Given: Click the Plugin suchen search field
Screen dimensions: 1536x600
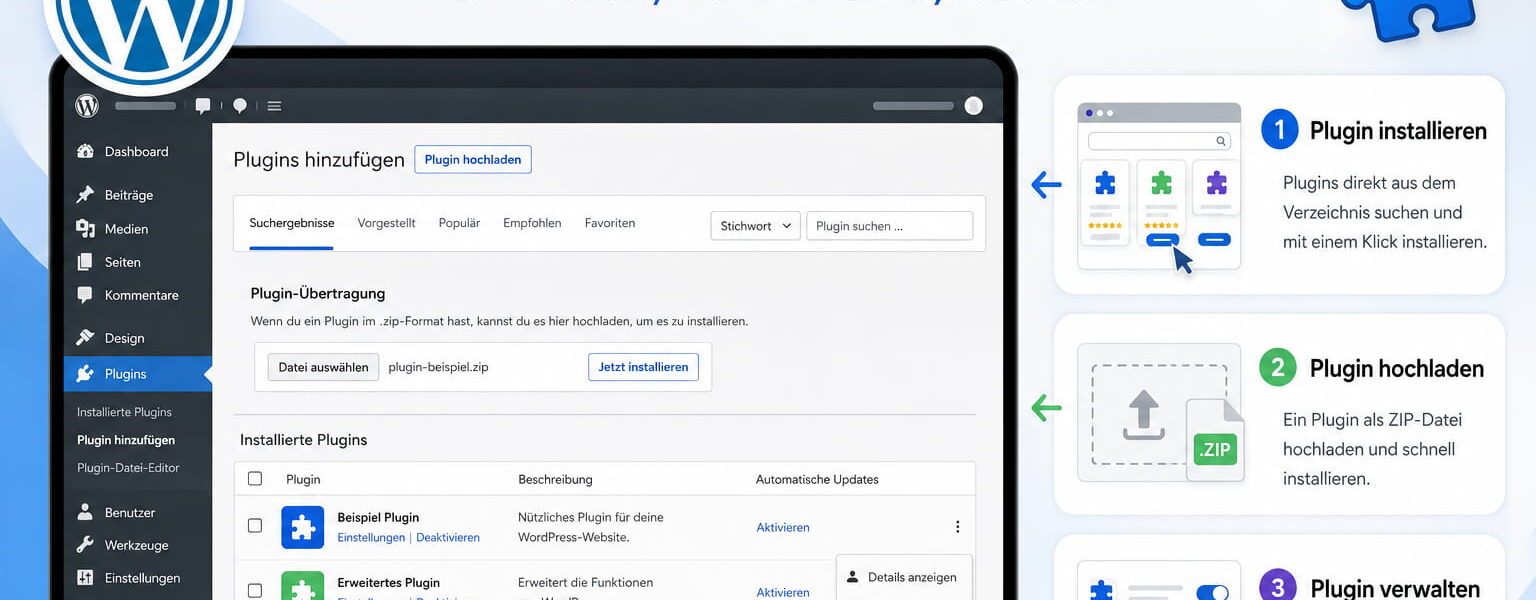Looking at the screenshot, I should click(x=890, y=226).
